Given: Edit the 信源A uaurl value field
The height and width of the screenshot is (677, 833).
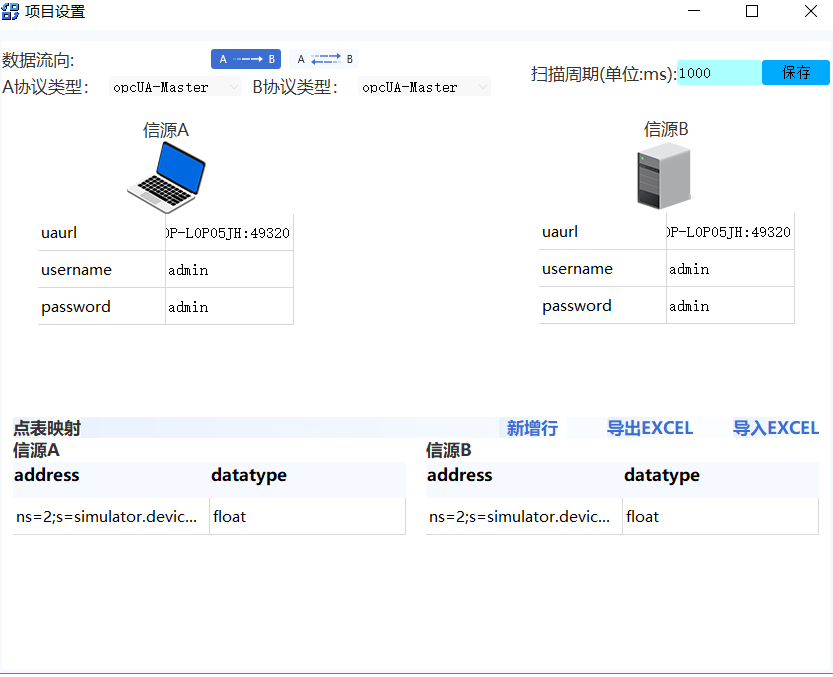Looking at the screenshot, I should pyautogui.click(x=229, y=233).
